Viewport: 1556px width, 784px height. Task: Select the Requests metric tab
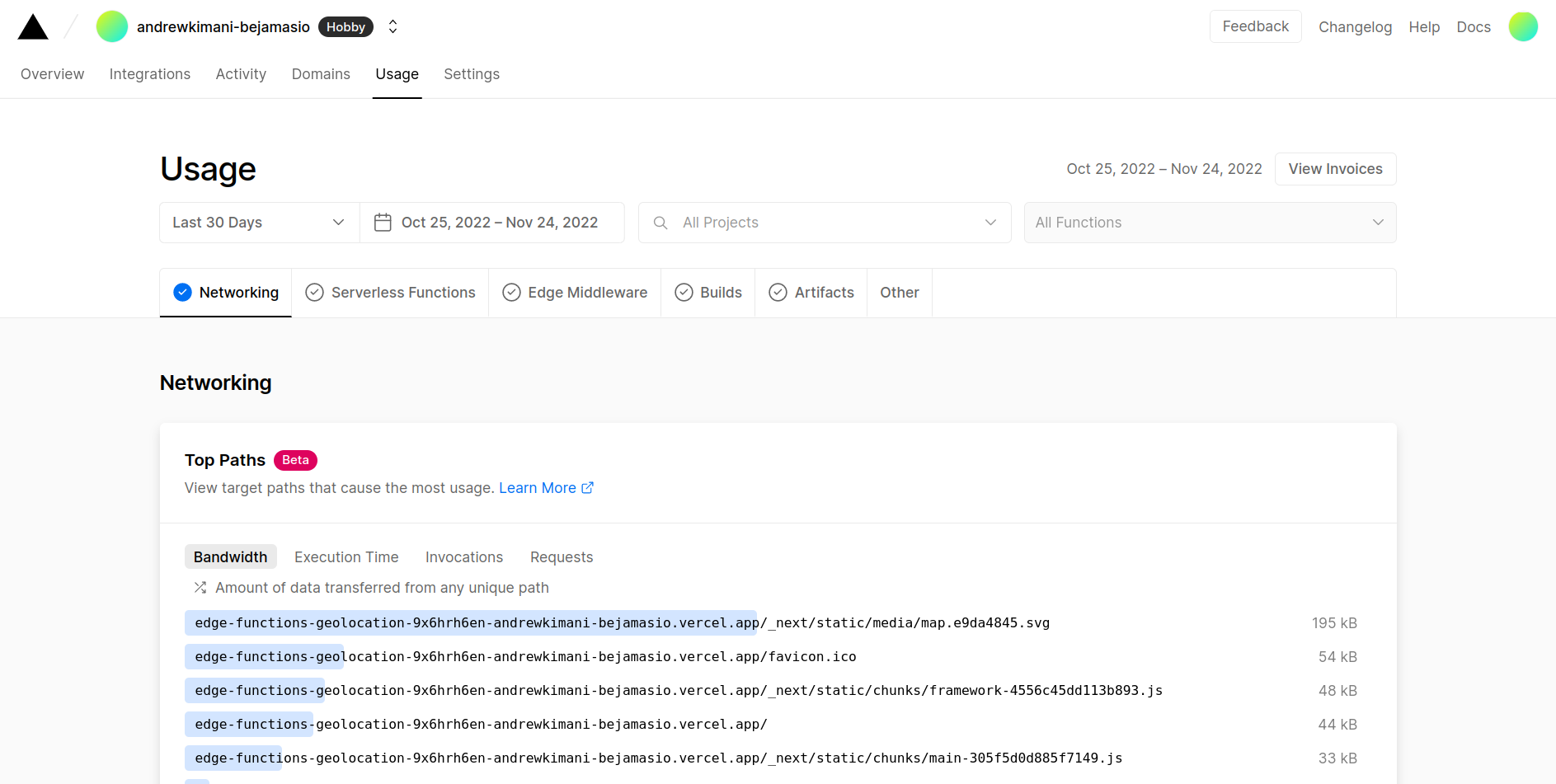click(562, 557)
